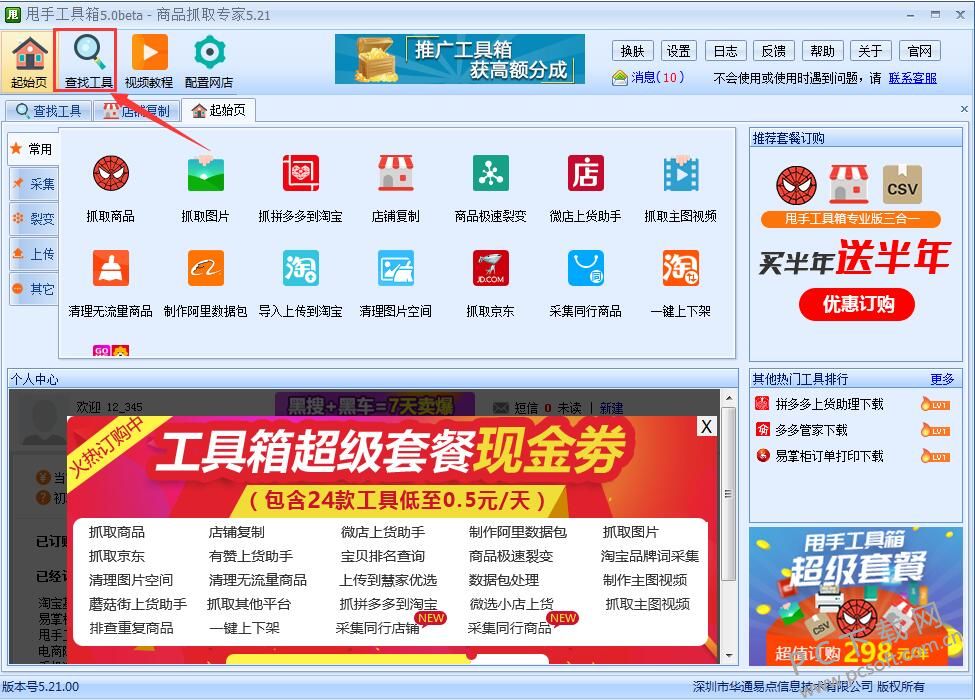975x700 pixels.
Task: Launch the 清理无流量商品 broom icon
Action: (x=111, y=268)
